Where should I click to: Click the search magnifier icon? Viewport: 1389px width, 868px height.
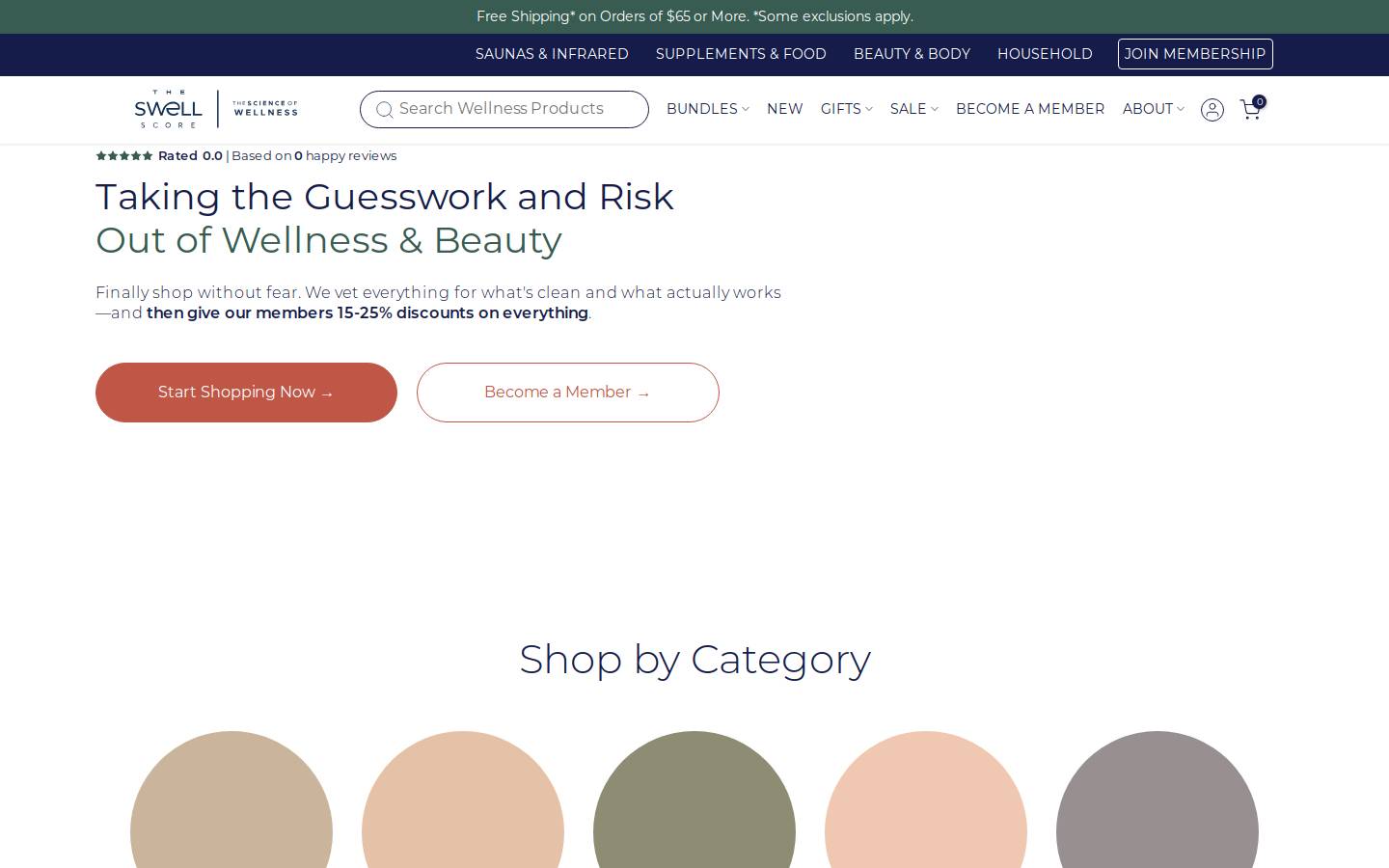[384, 110]
